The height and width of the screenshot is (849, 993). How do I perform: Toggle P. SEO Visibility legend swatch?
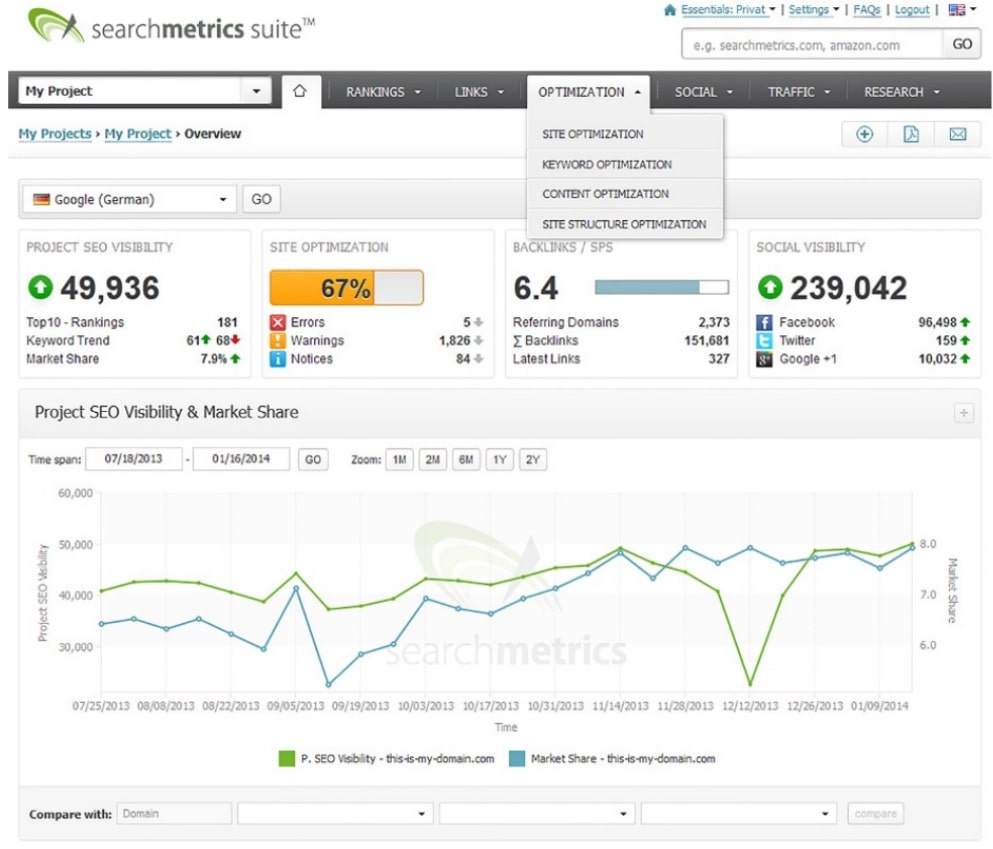(287, 758)
